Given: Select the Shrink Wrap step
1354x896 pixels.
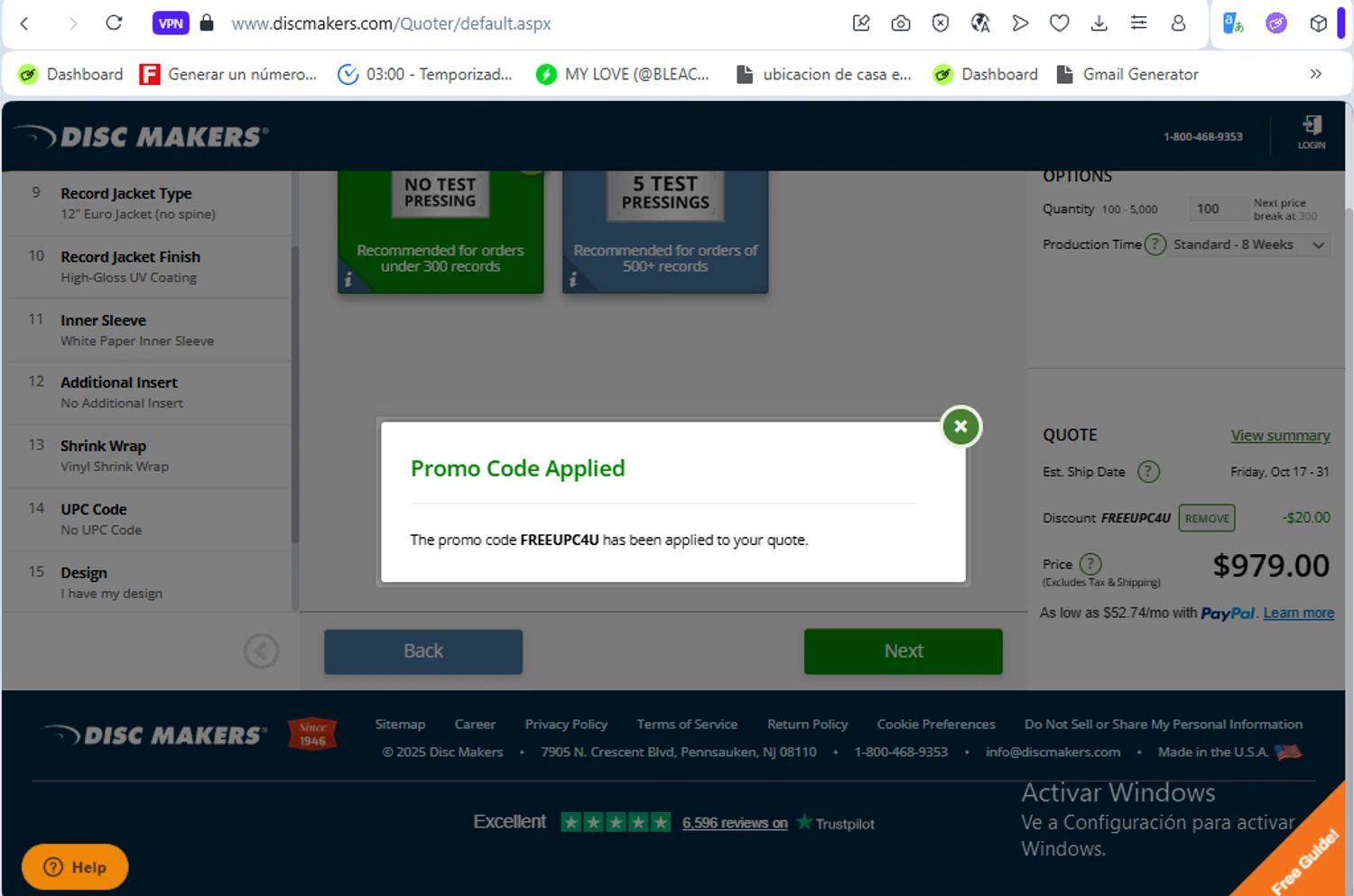Looking at the screenshot, I should (148, 456).
